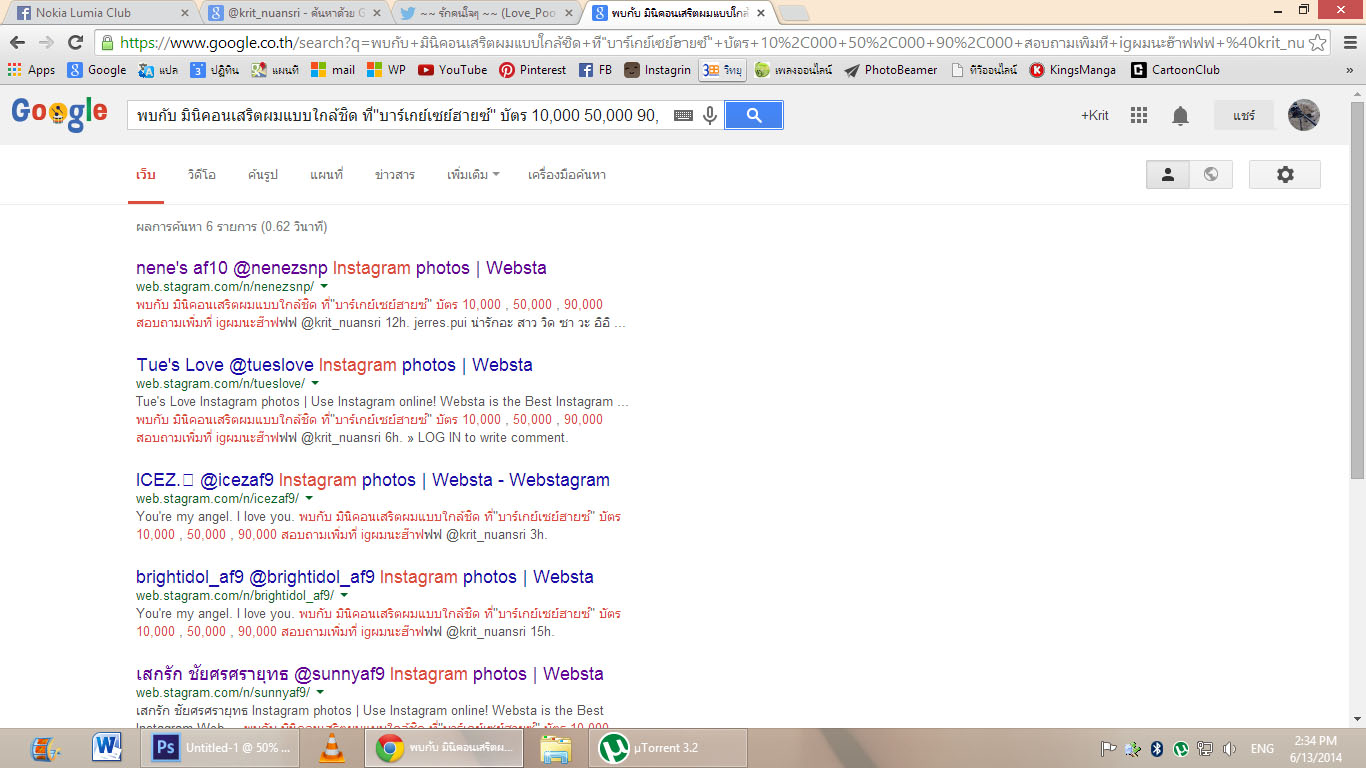Select the ข่าวสาร search tab
1366x768 pixels.
click(x=395, y=175)
